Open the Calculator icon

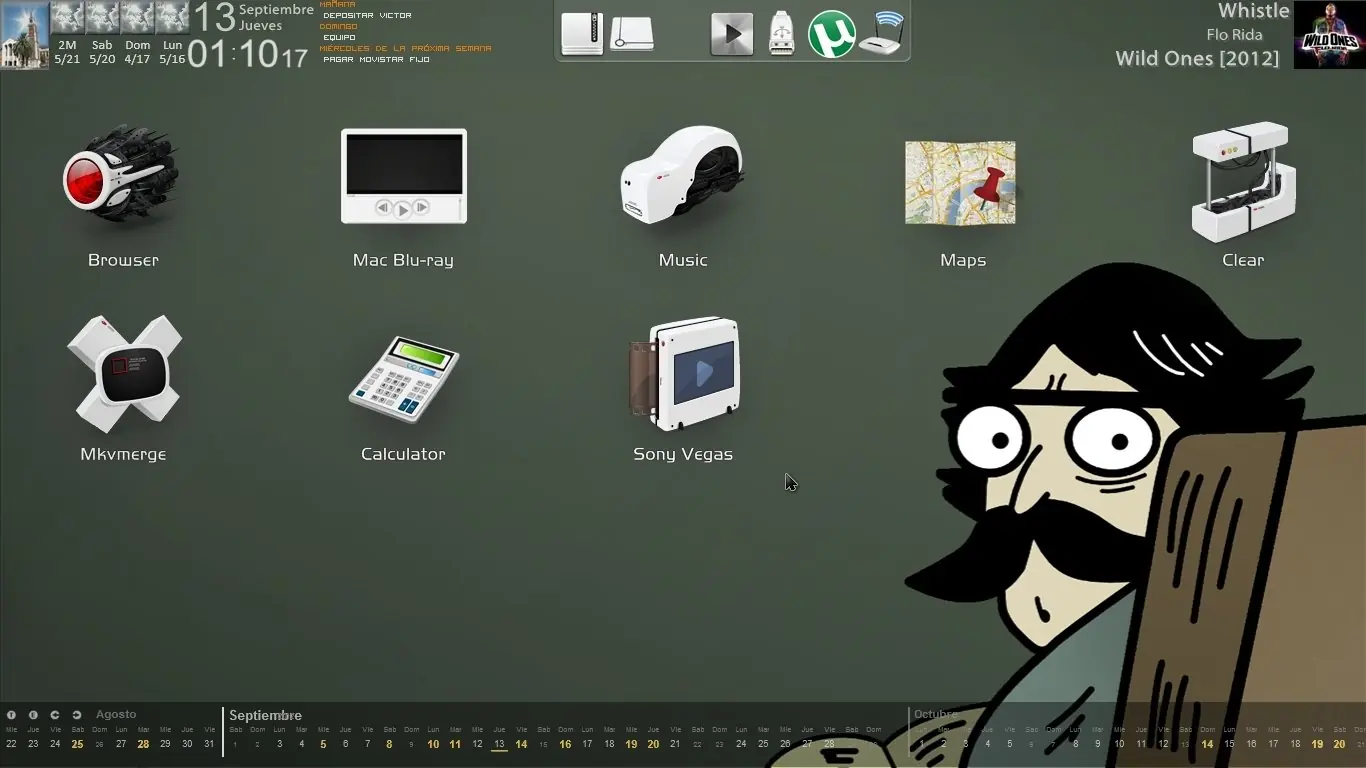[403, 380]
